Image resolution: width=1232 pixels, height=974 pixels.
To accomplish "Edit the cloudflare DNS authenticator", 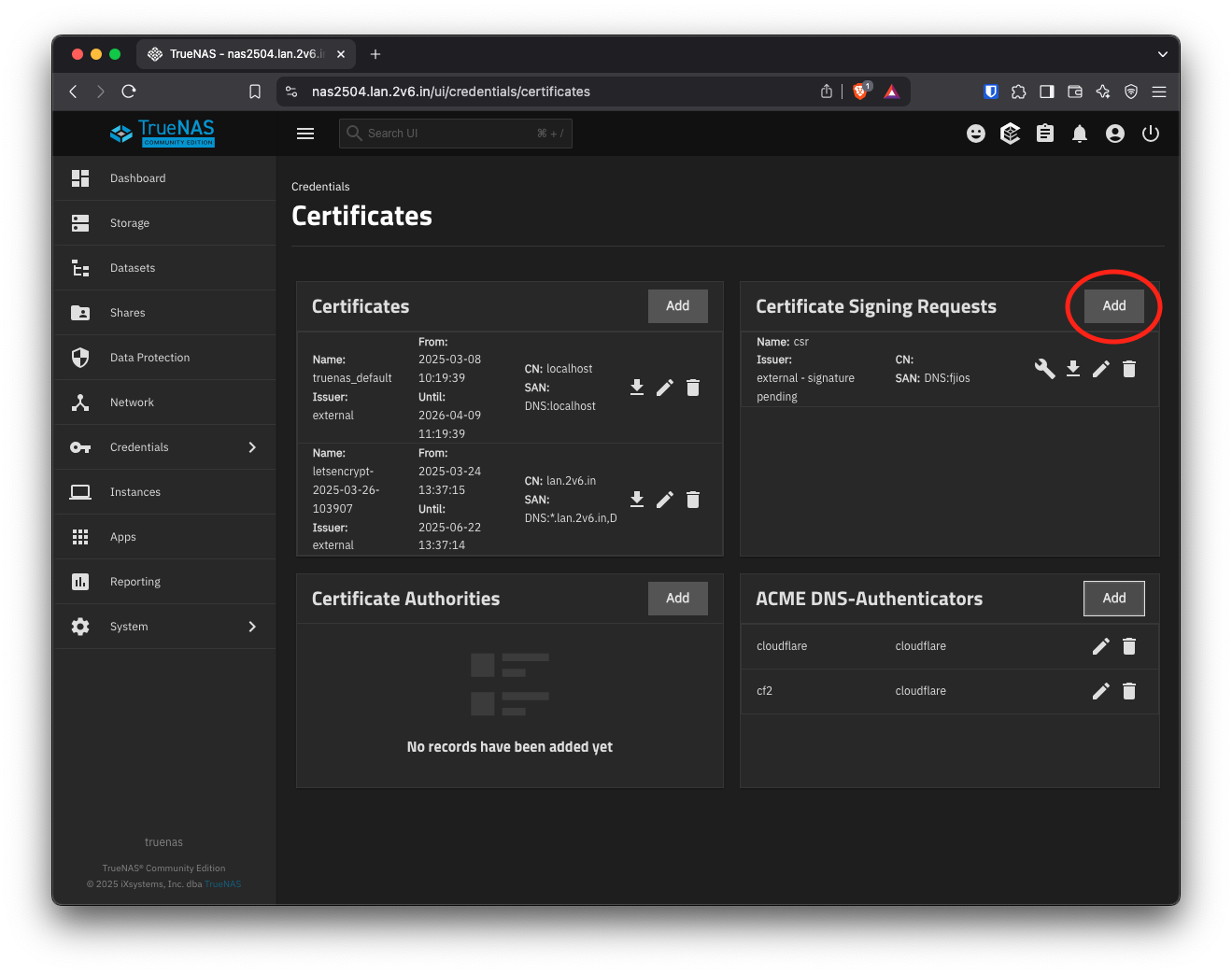I will (x=1101, y=646).
